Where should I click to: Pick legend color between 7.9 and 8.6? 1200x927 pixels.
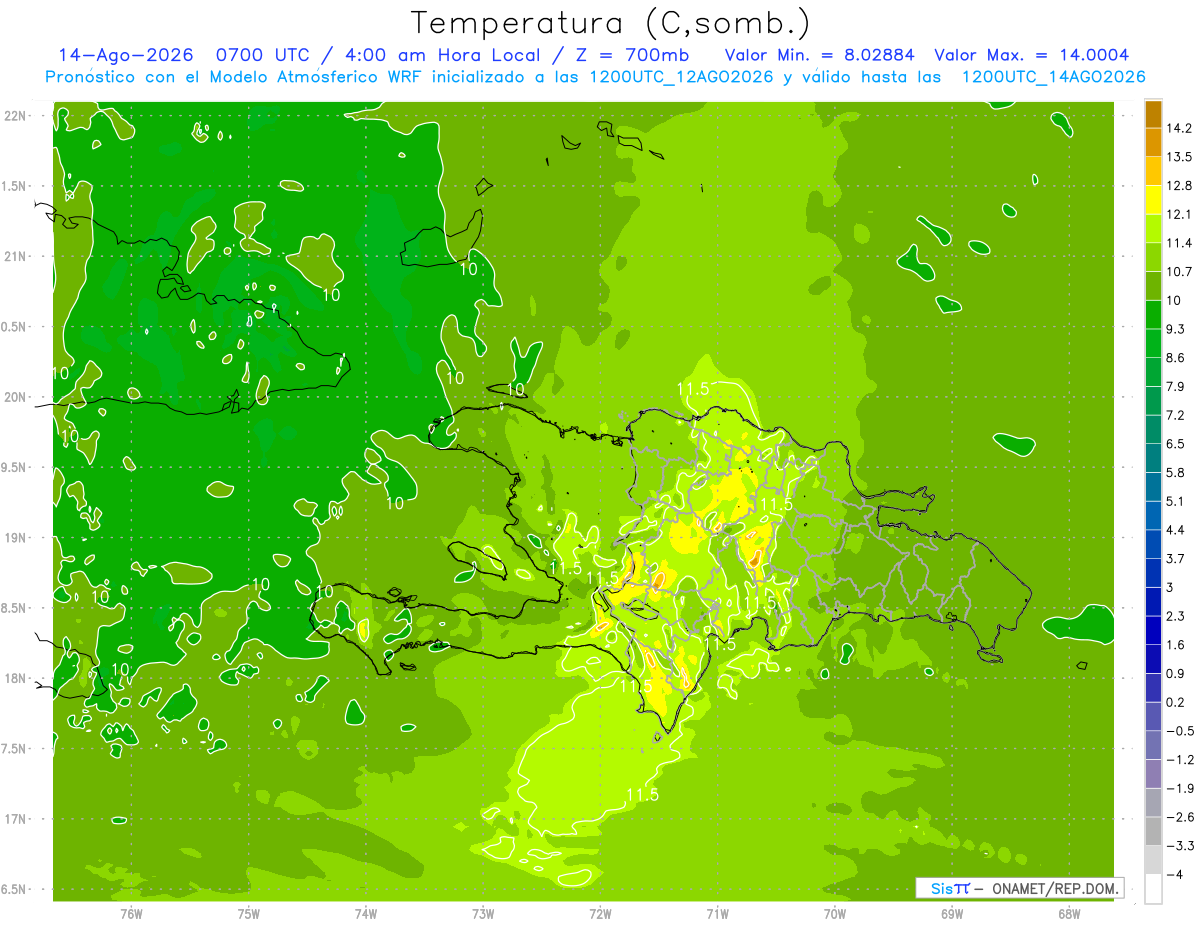[1153, 372]
